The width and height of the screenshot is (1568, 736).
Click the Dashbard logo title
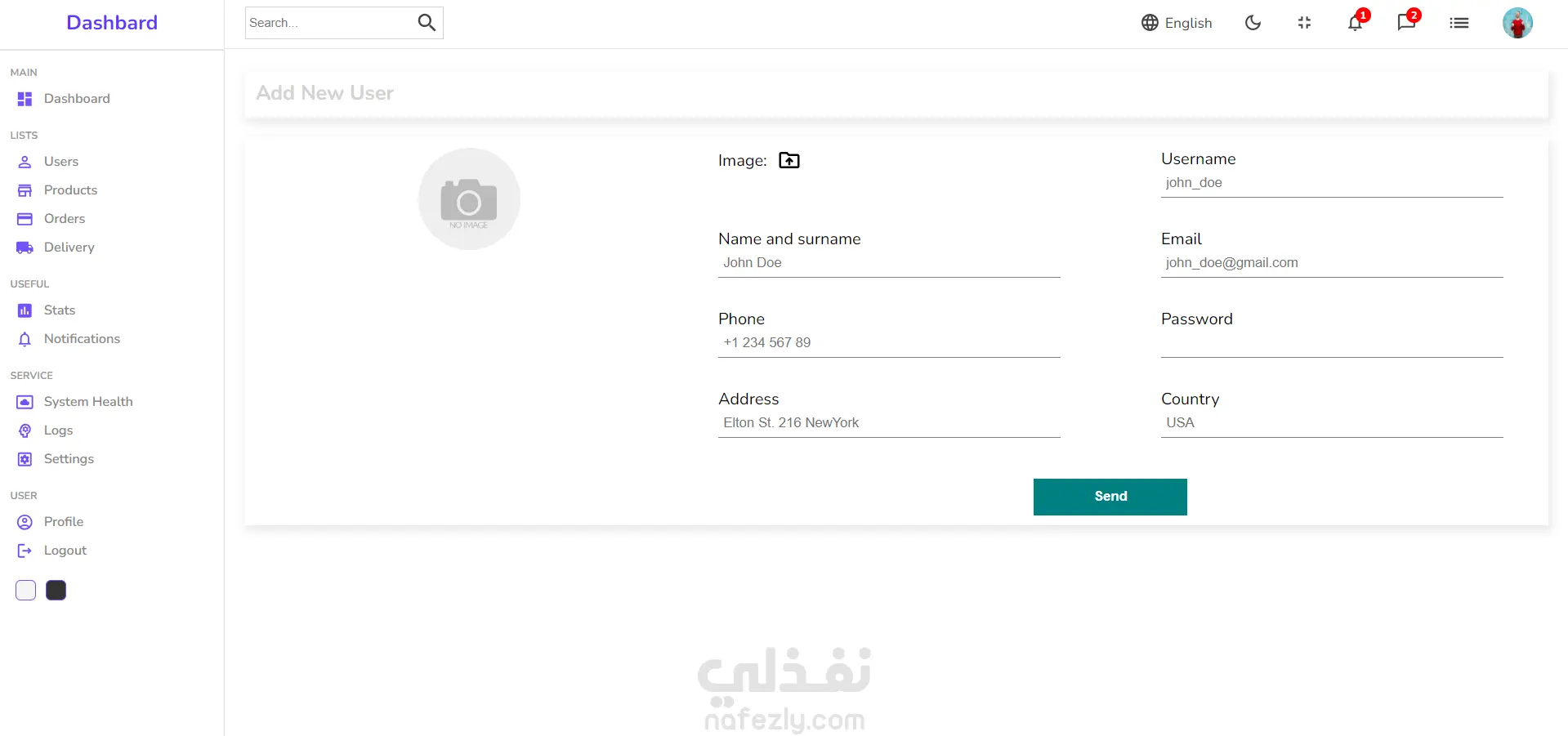112,23
